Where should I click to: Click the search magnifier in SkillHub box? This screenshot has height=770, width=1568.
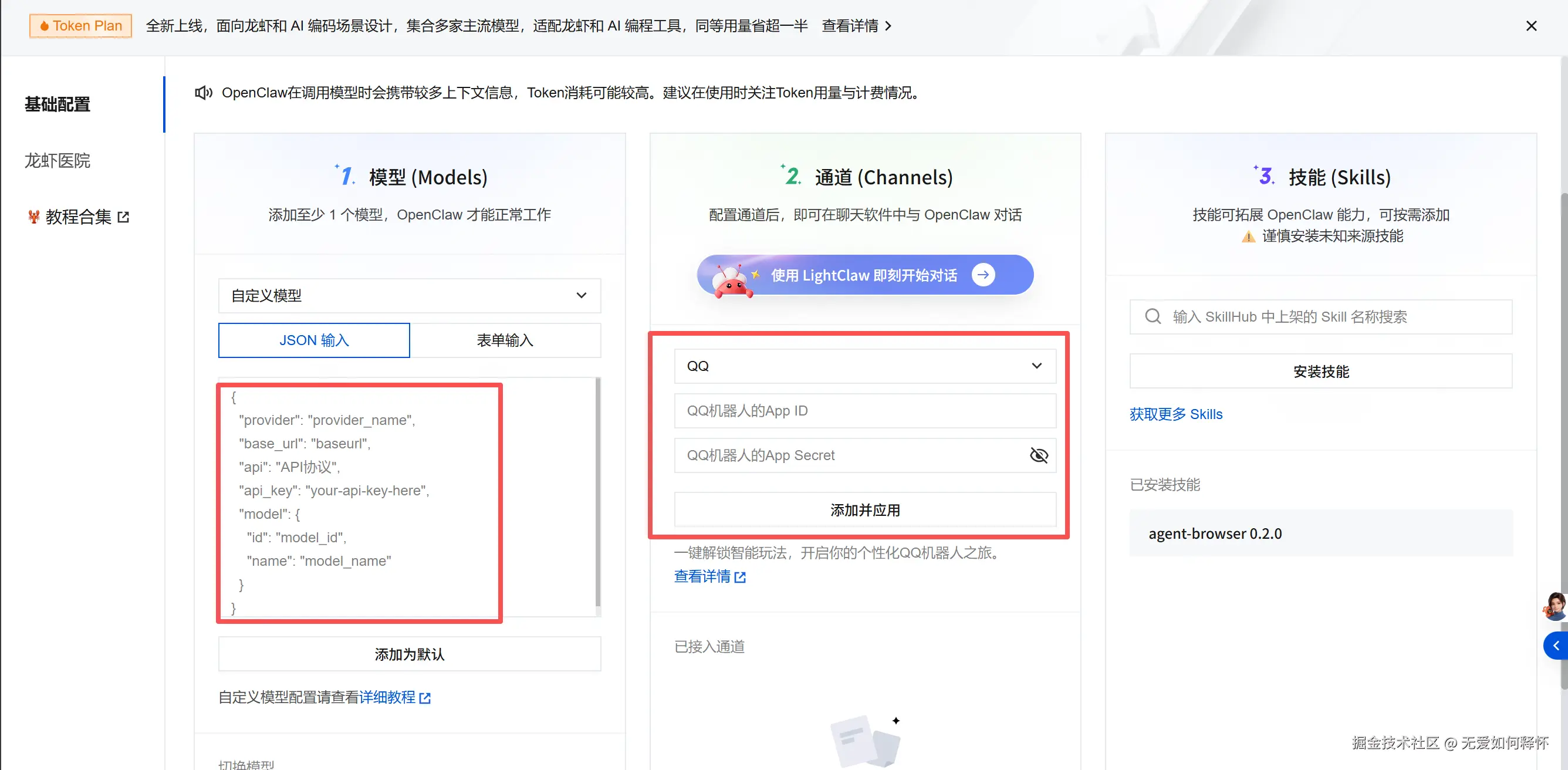pos(1153,316)
